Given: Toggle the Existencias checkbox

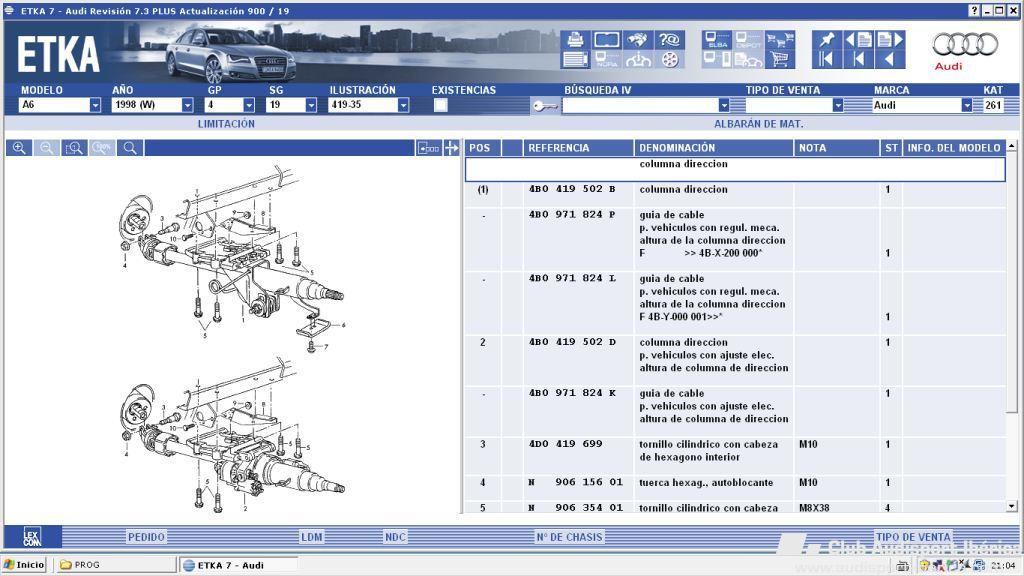Looking at the screenshot, I should coord(441,105).
